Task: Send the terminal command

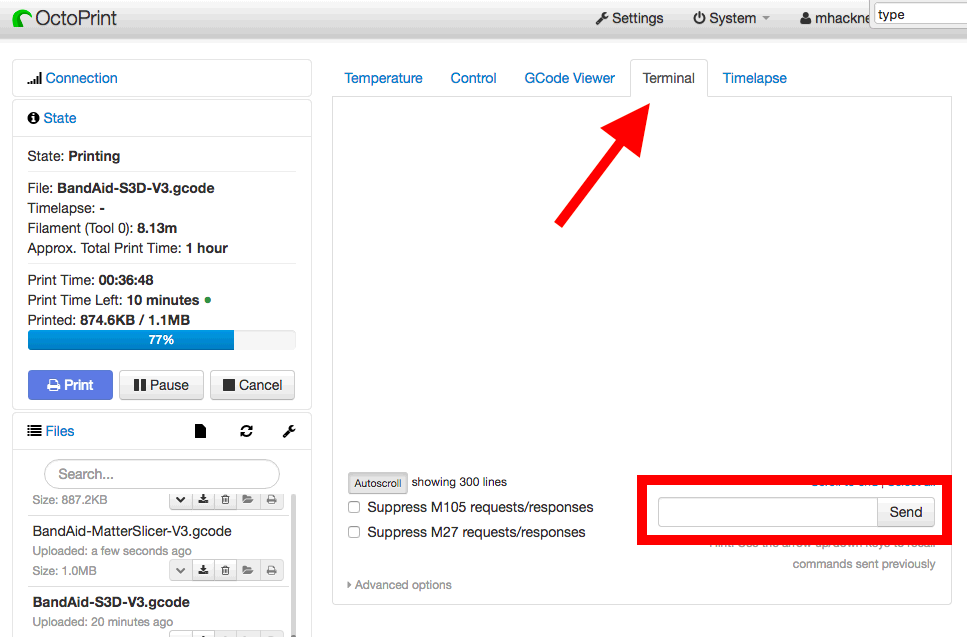Action: point(905,512)
